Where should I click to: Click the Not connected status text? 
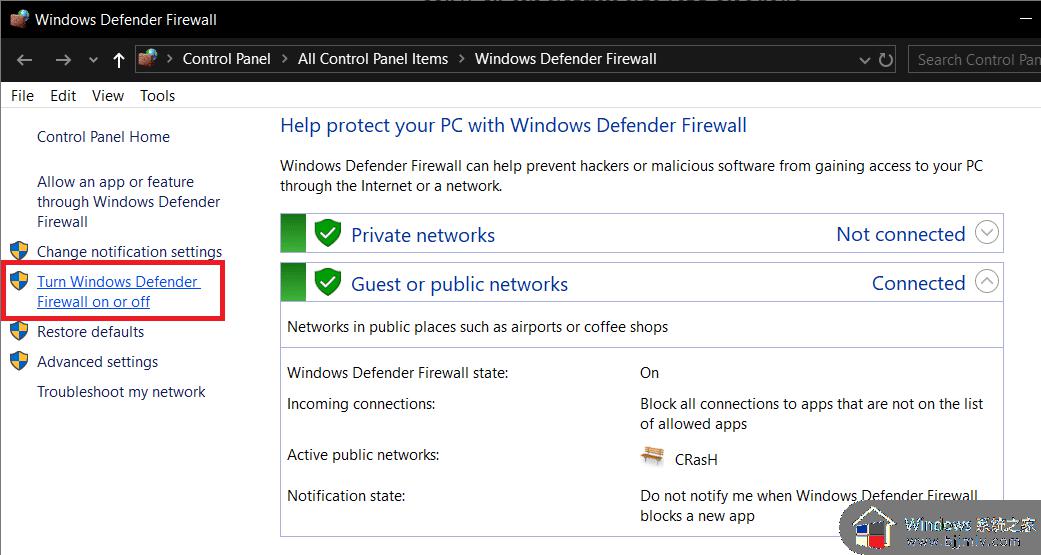pyautogui.click(x=900, y=234)
